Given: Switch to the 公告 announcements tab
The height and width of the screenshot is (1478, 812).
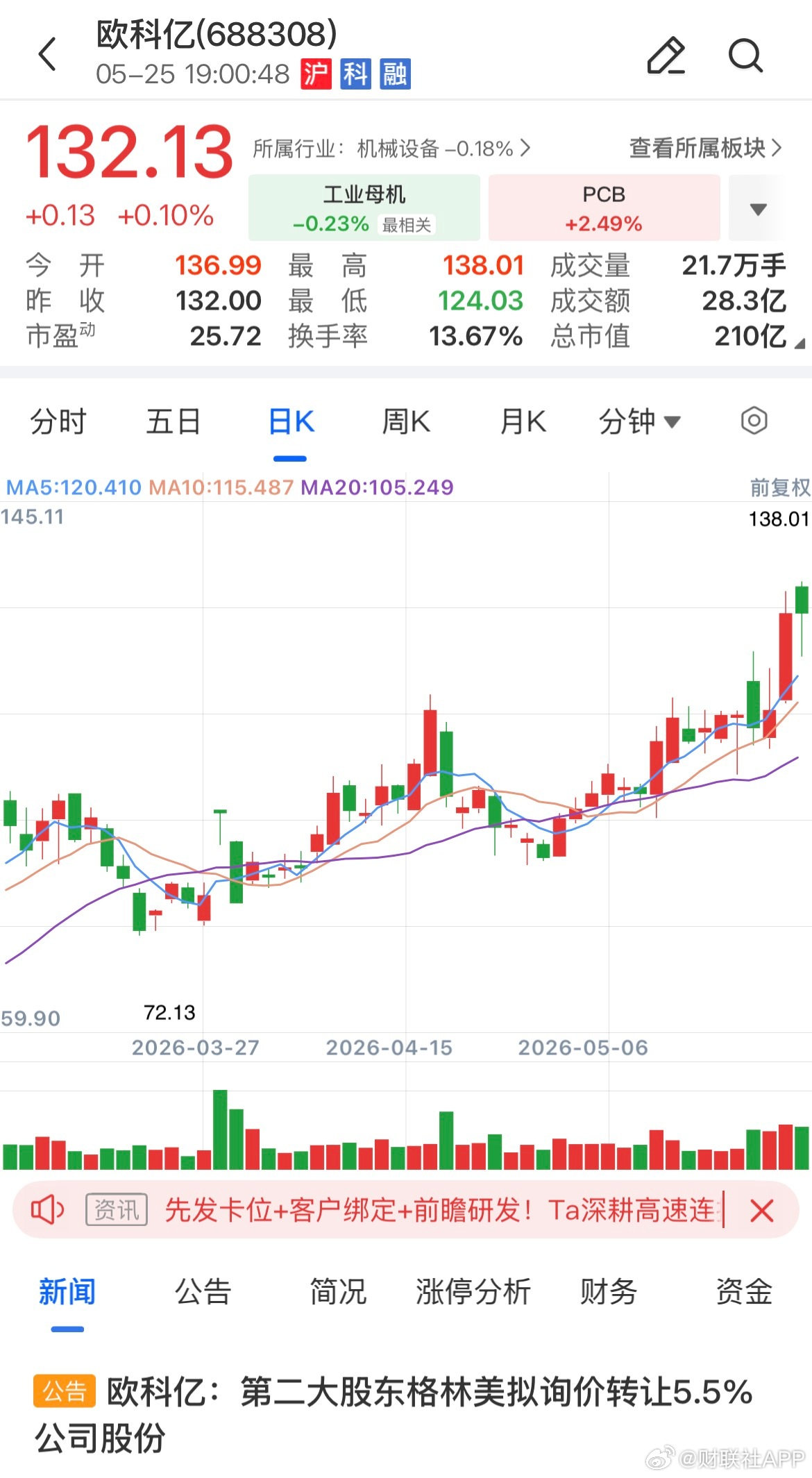Looking at the screenshot, I should pyautogui.click(x=203, y=1292).
